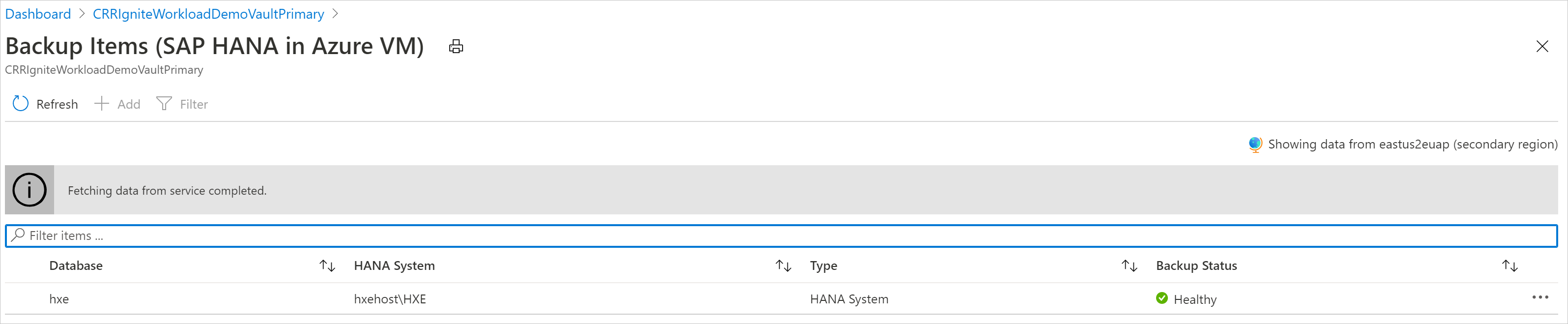The image size is (1568, 324).
Task: Click the Refresh icon to reload backup items
Action: click(x=20, y=104)
